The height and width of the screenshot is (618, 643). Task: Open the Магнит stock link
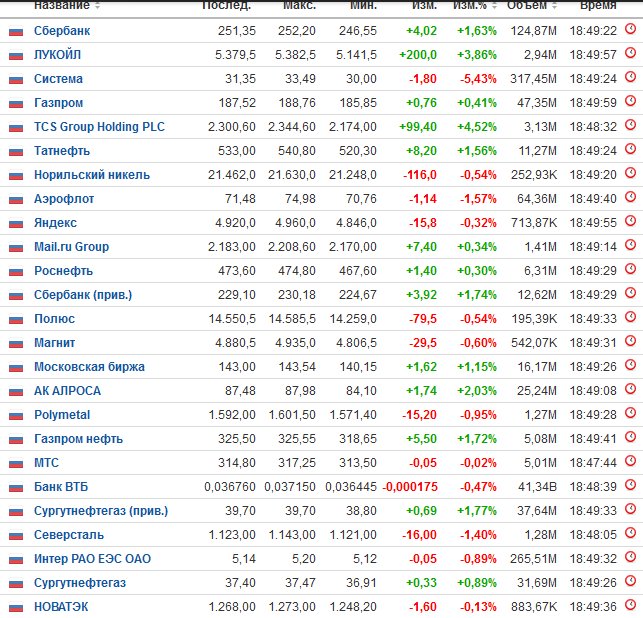coord(54,342)
